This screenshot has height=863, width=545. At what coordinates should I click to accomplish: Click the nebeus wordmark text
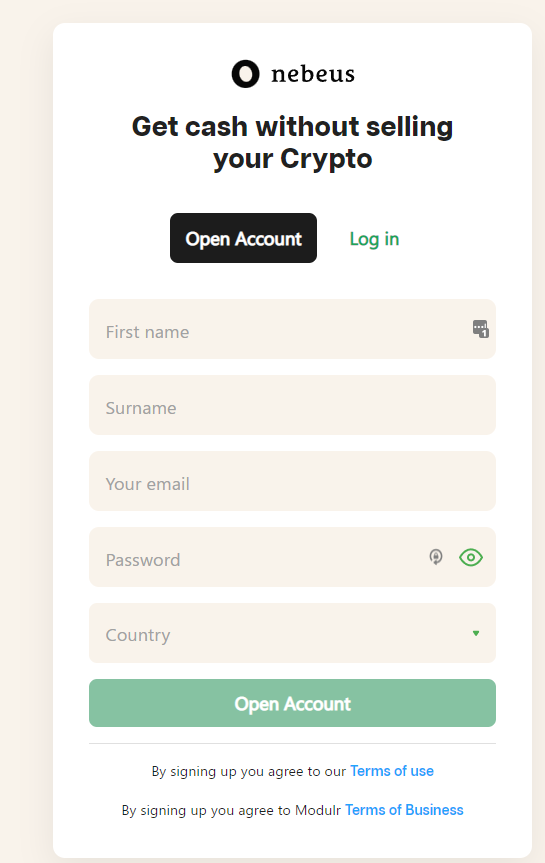313,74
